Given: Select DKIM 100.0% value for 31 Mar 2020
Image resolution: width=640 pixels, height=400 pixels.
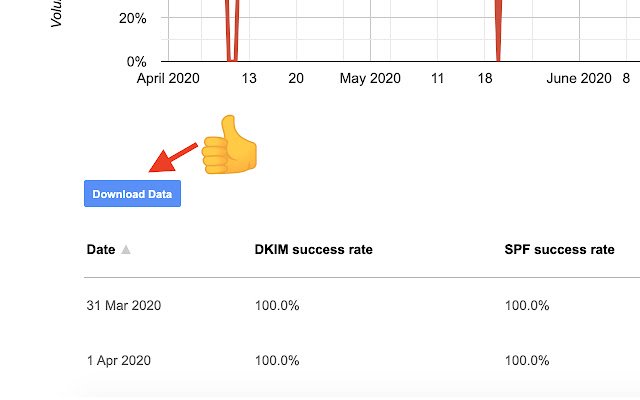Looking at the screenshot, I should [276, 306].
